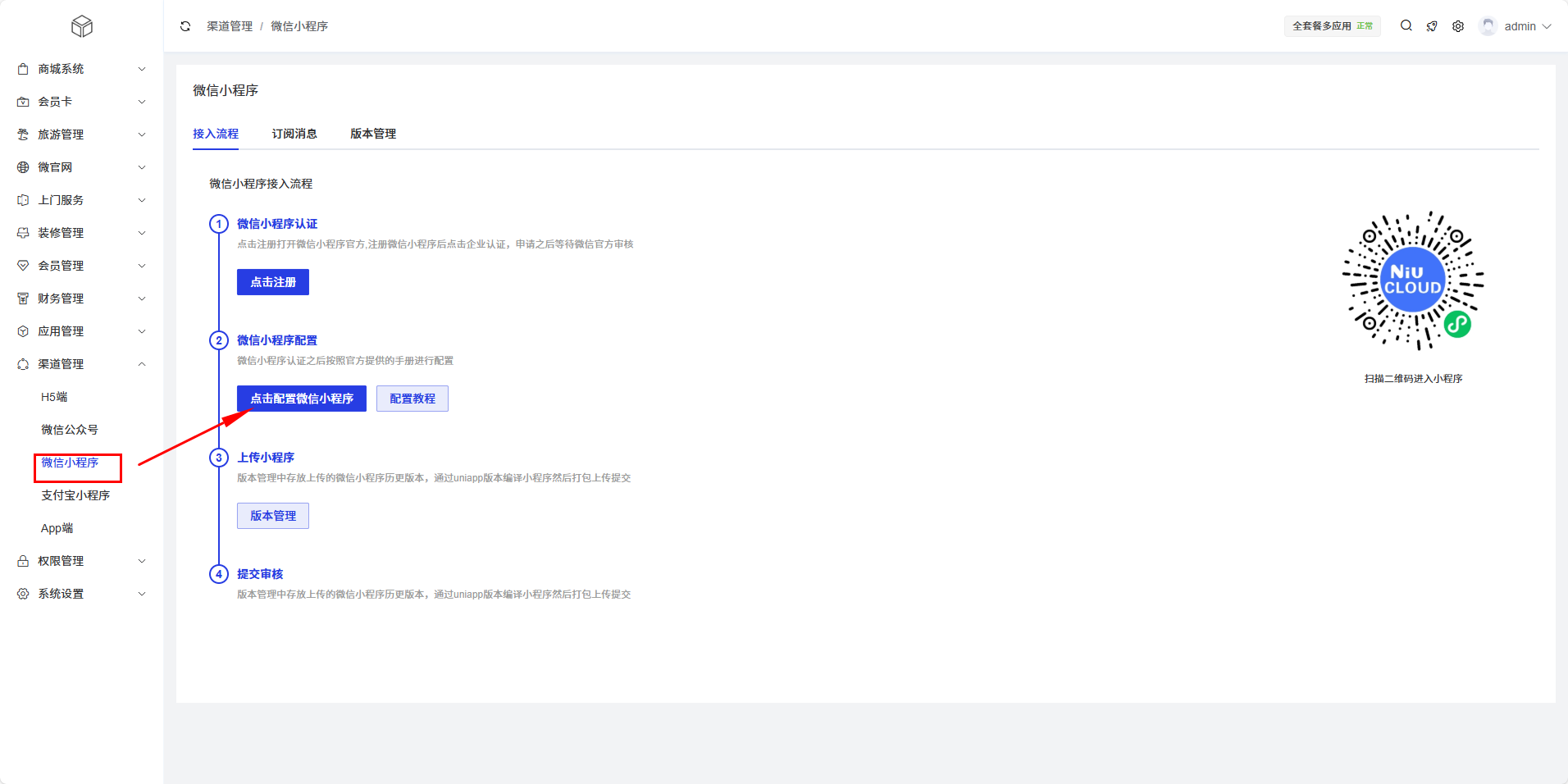The image size is (1568, 784).
Task: Click the icon beside 旅游管理
Action: pyautogui.click(x=23, y=134)
